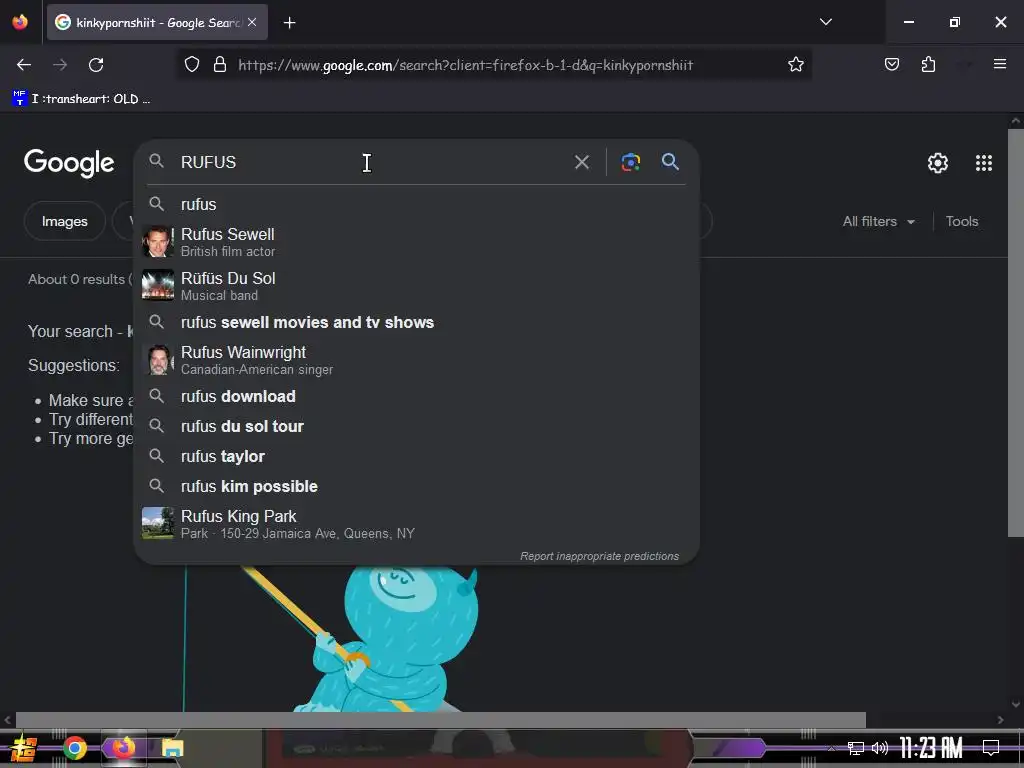Switch to Firefox in the taskbar

click(123, 748)
